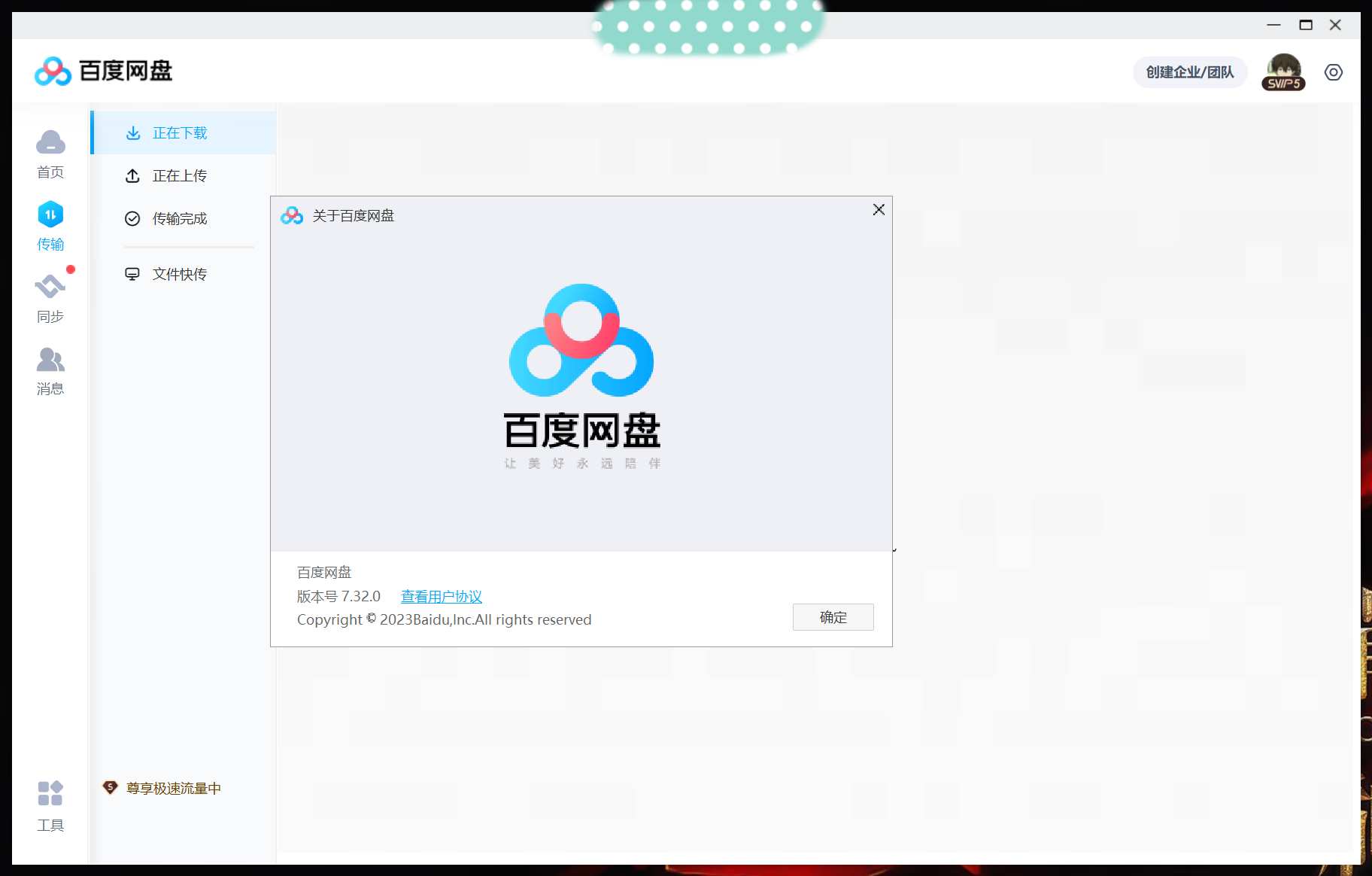
Task: Open the 查看用户协议 link
Action: (442, 597)
